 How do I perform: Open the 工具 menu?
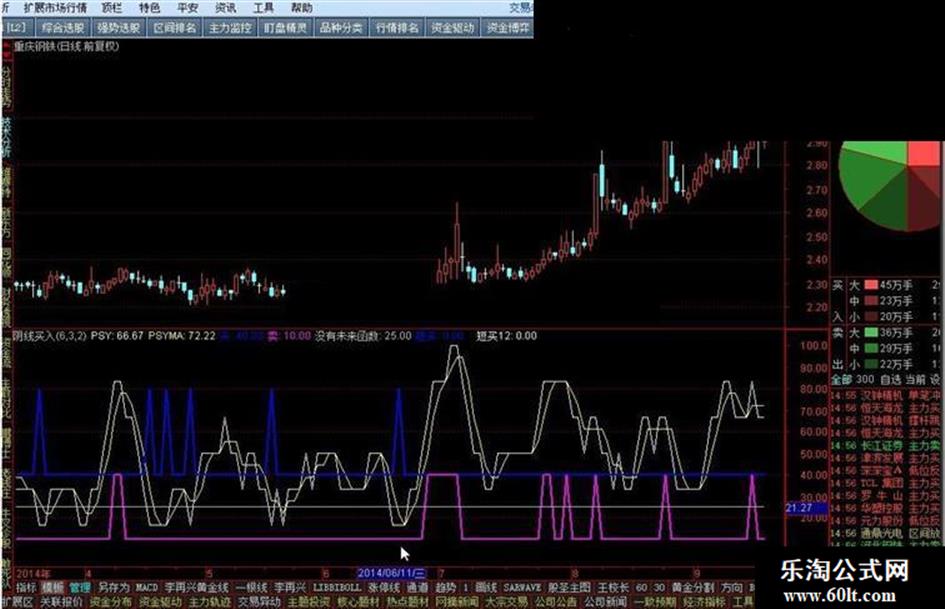click(x=263, y=8)
